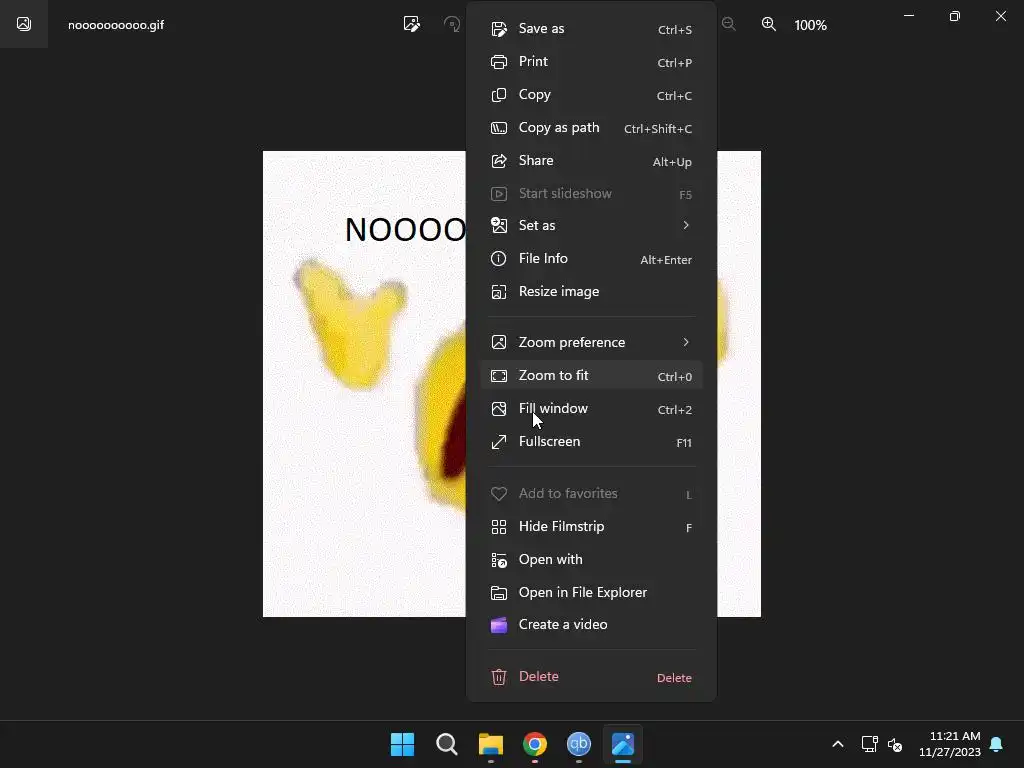Click the zoom in magnifier icon
Screen dimensions: 1024x768
tap(769, 24)
